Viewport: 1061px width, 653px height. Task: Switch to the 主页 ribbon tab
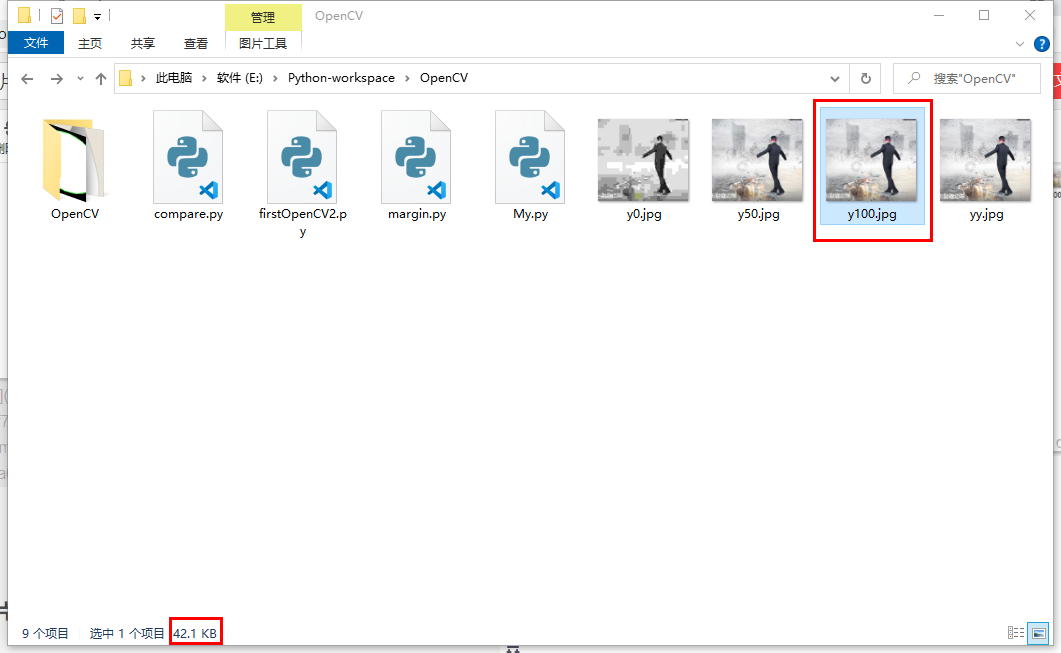[89, 43]
